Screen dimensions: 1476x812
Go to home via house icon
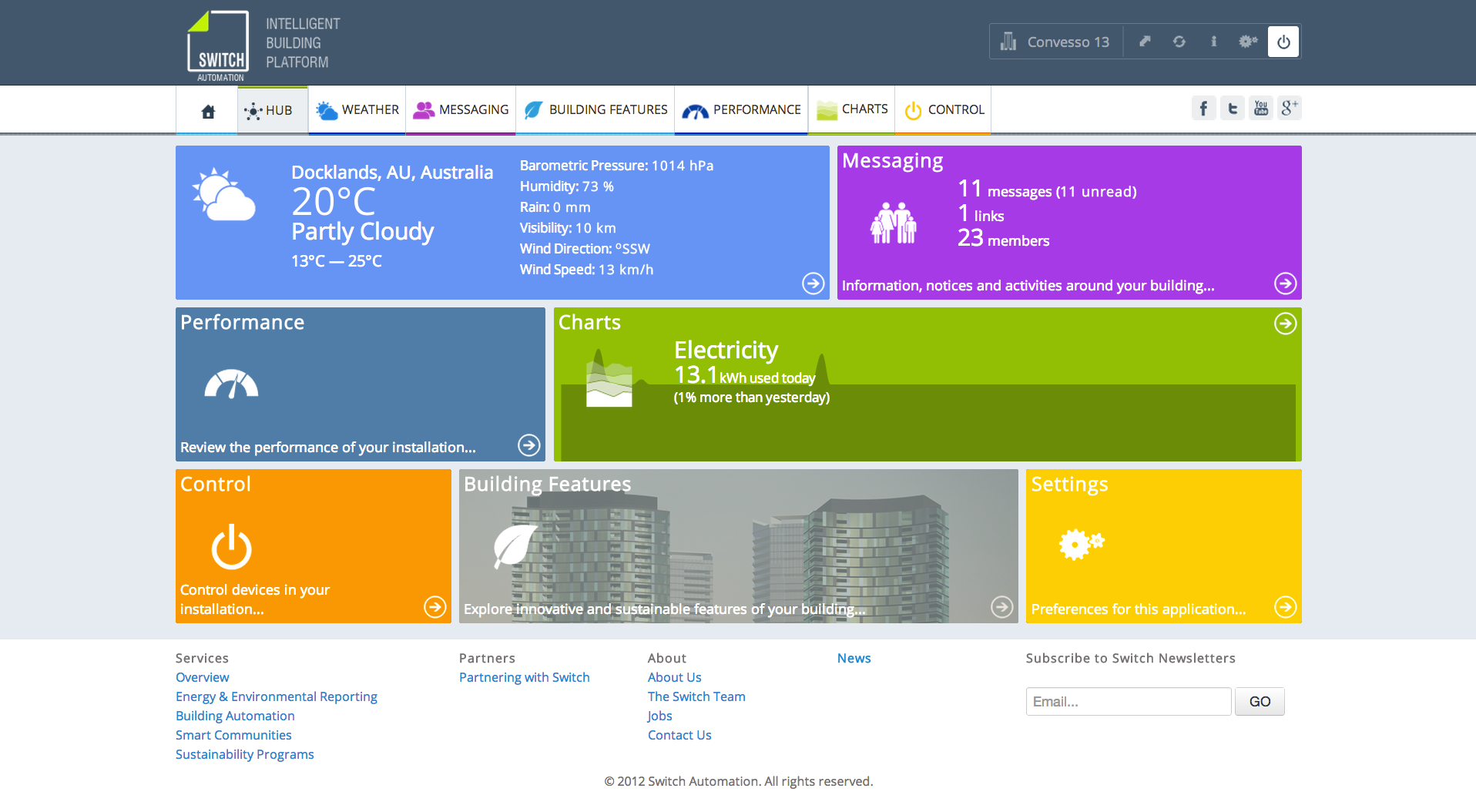pos(207,112)
